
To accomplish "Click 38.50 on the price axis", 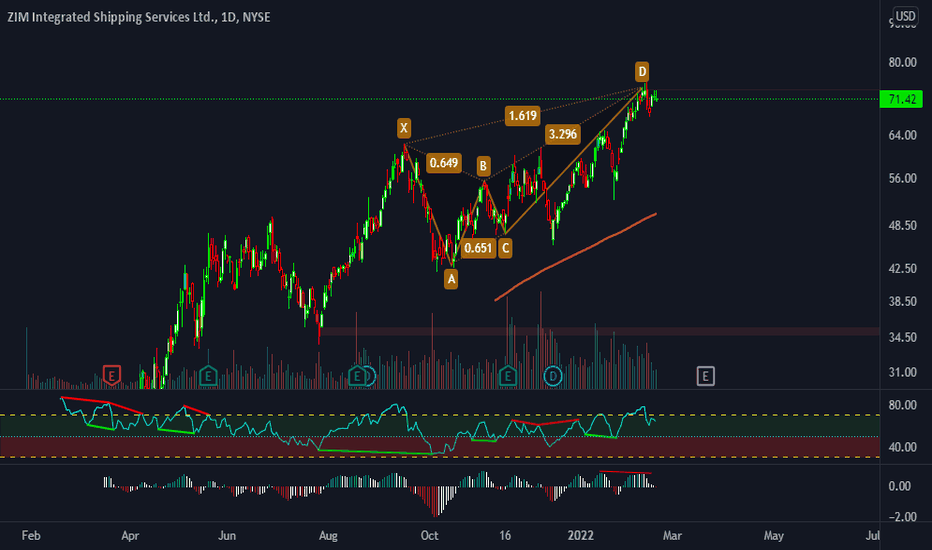I will point(902,301).
